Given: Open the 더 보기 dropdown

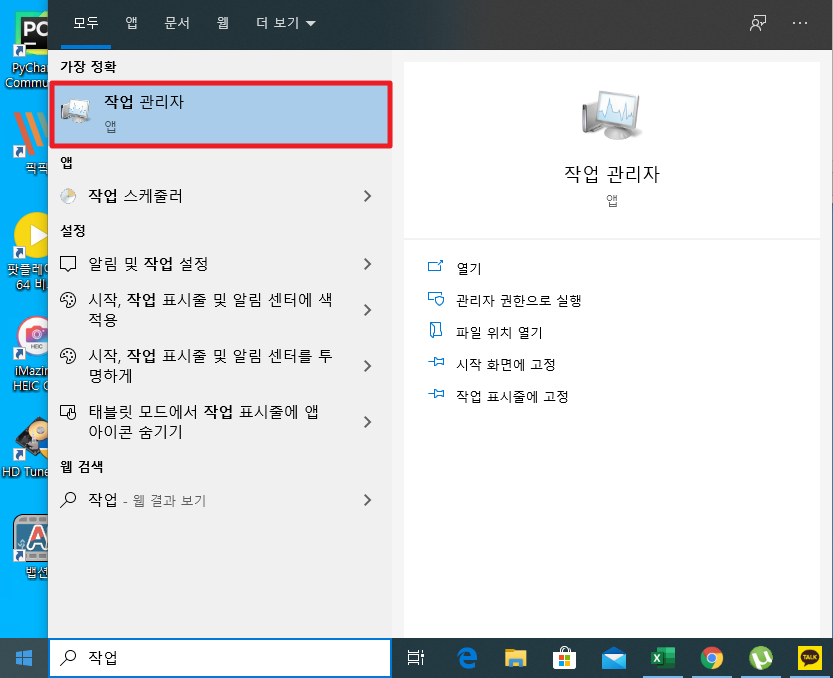Looking at the screenshot, I should coord(286,23).
